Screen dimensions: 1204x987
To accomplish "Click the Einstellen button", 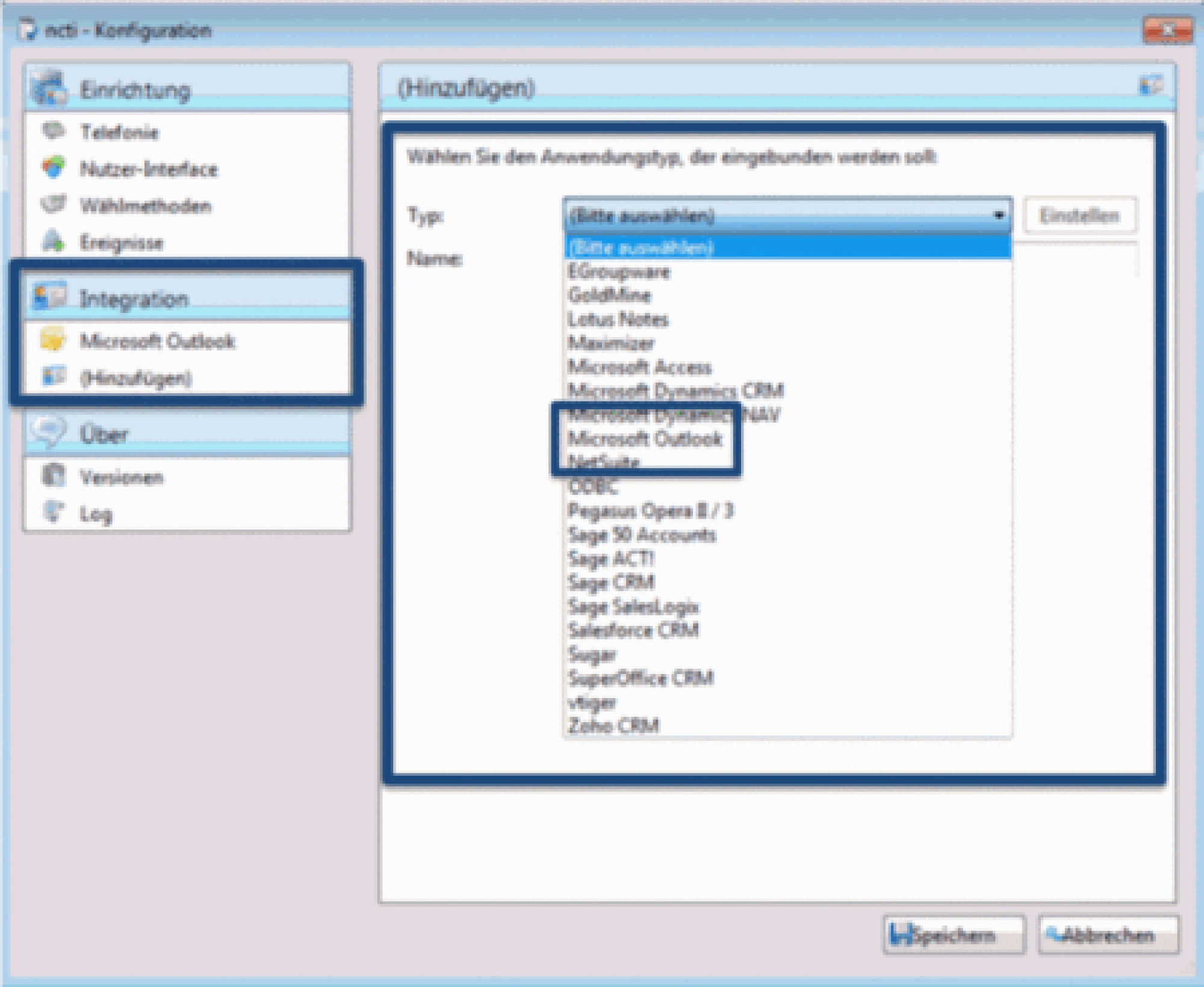I will tap(1079, 215).
